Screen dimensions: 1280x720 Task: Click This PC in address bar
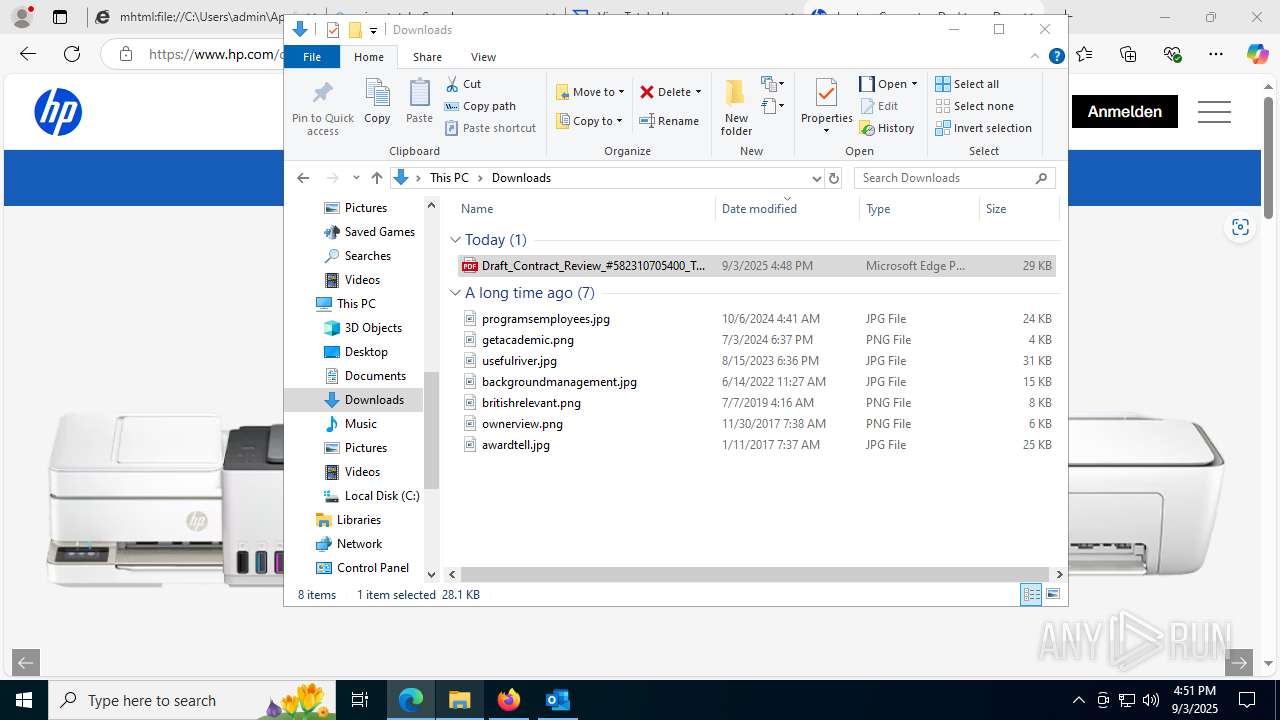tap(449, 178)
